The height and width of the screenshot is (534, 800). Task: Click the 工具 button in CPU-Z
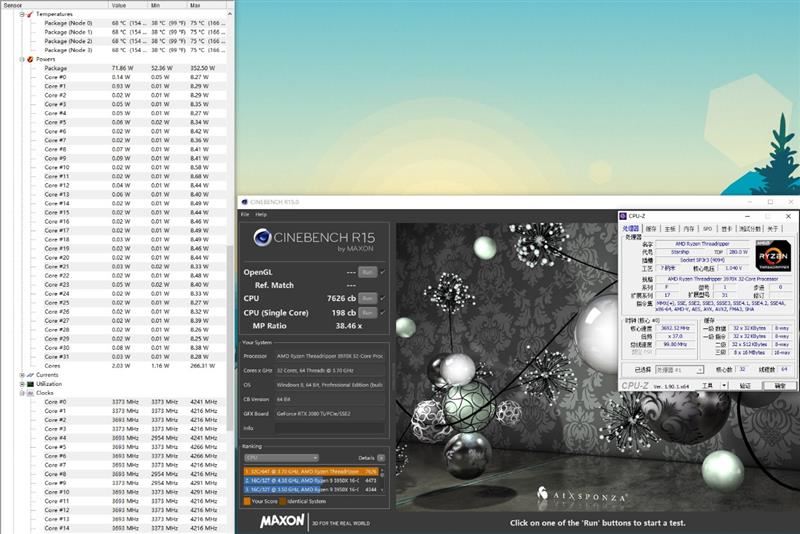click(x=707, y=386)
